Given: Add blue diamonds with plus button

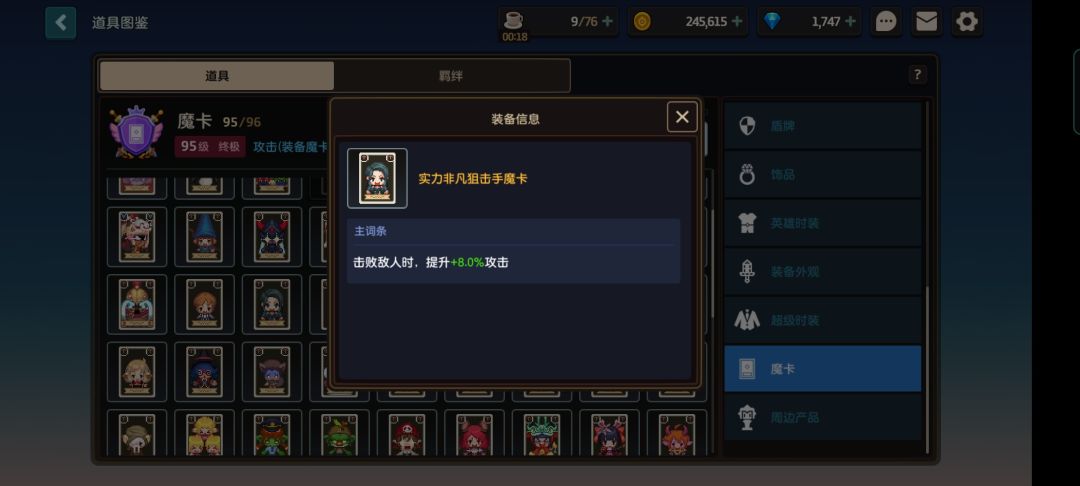Looking at the screenshot, I should [850, 21].
